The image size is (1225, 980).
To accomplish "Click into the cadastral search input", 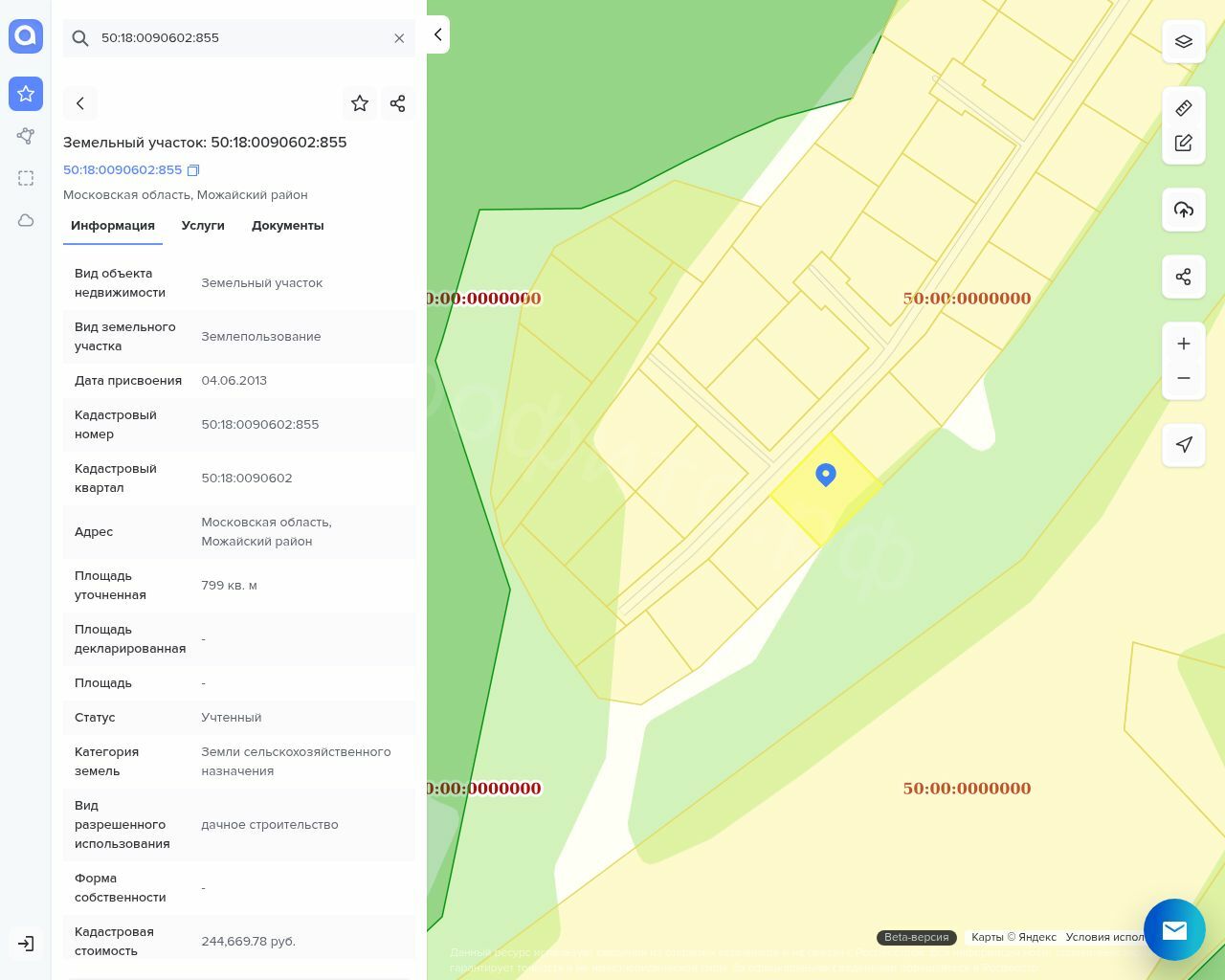I will [239, 38].
